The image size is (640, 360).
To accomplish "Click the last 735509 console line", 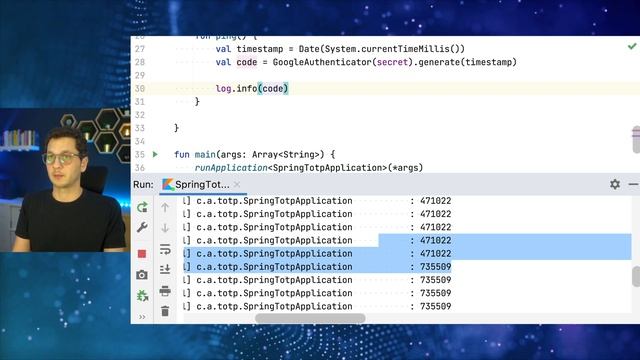I will click(x=317, y=306).
